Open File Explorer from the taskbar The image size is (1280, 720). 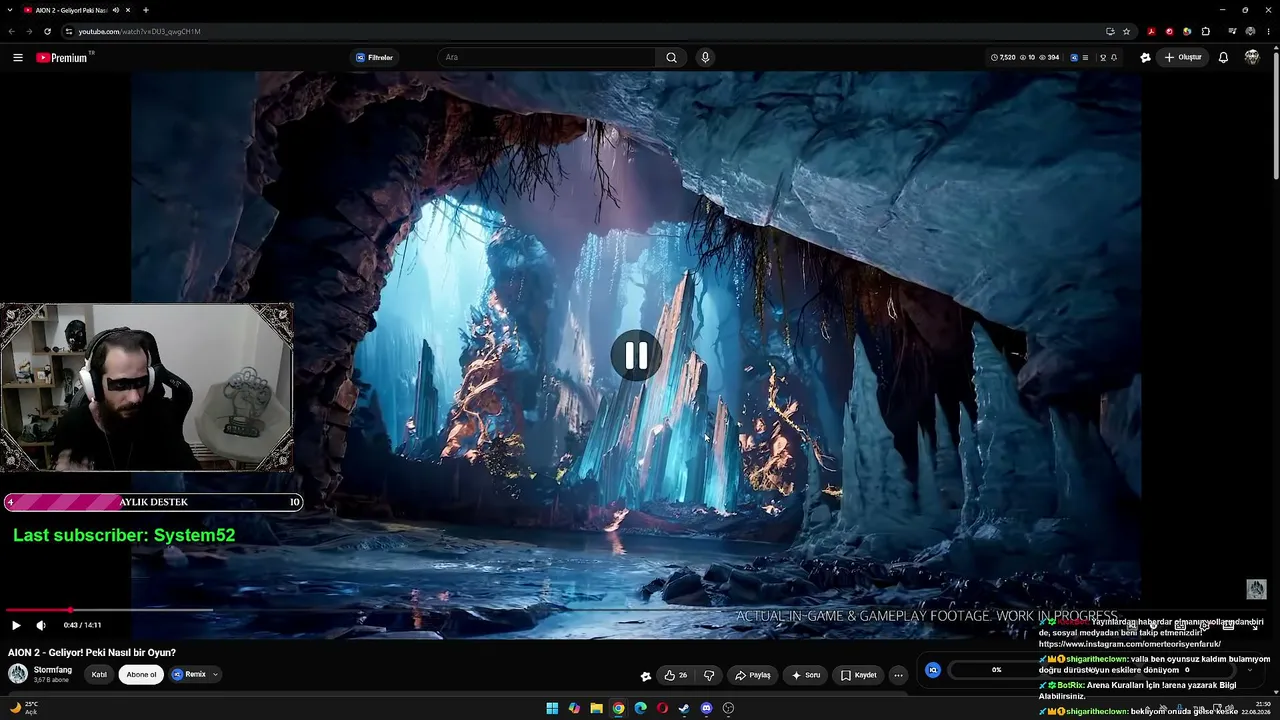click(596, 708)
